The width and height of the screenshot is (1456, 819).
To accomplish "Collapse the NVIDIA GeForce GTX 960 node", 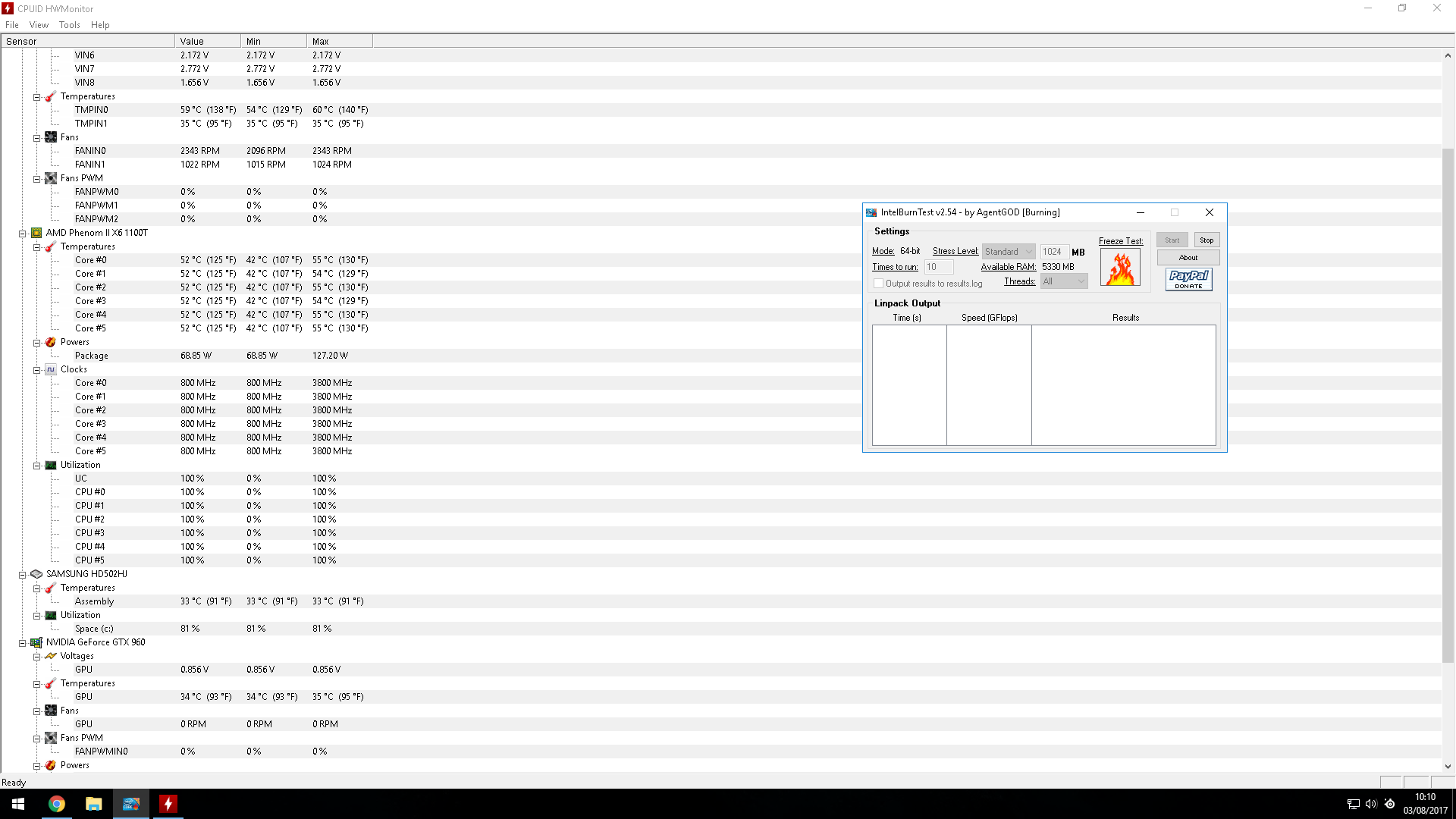I will (23, 643).
